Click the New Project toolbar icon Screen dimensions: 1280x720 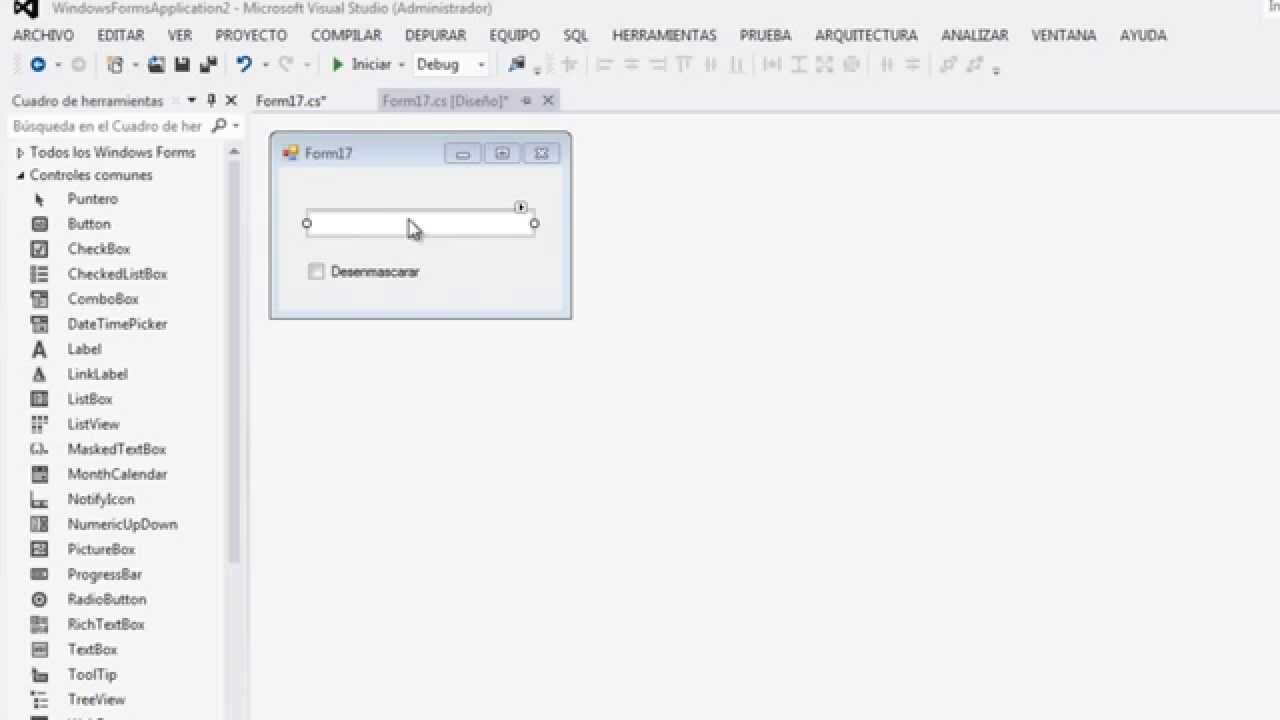pos(115,64)
